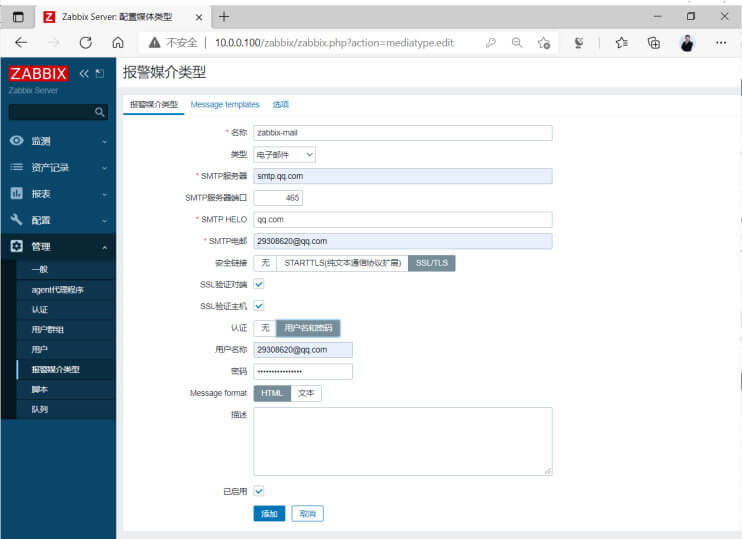This screenshot has height=539, width=742.
Task: Toggle the 已启用 checkbox
Action: coord(259,491)
